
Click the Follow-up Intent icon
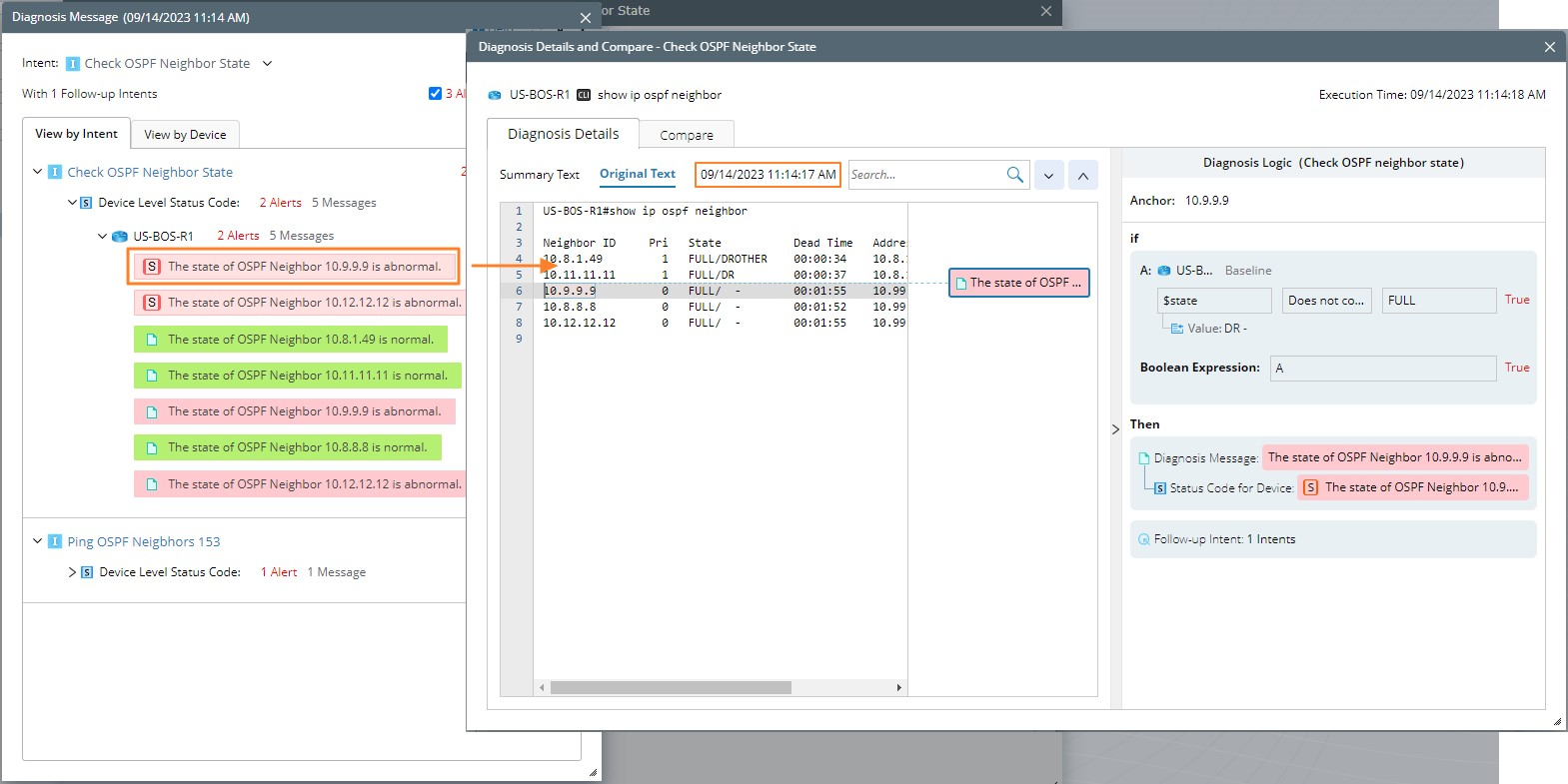click(1143, 539)
